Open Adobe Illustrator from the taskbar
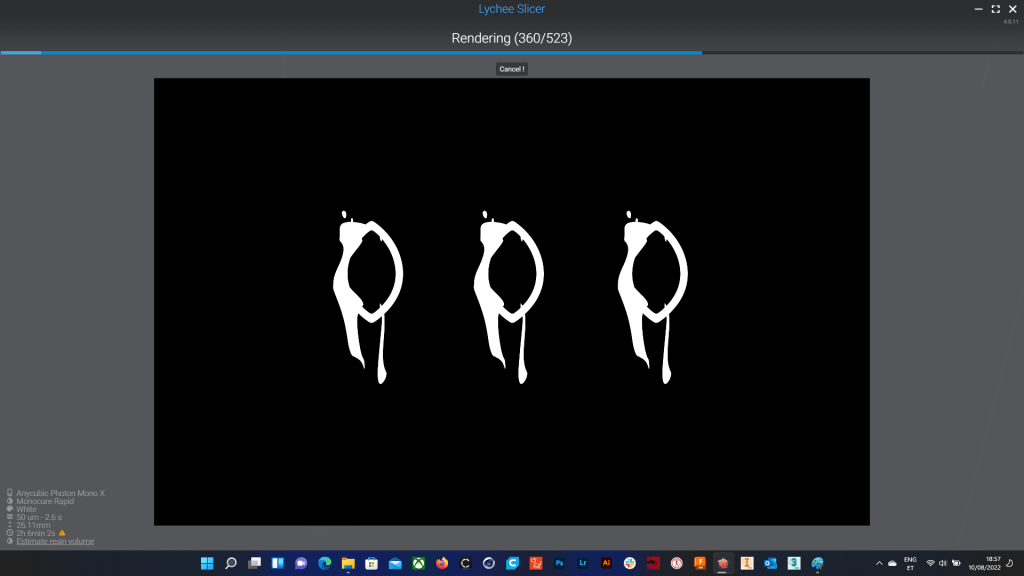Screen dimensions: 1024x576 606,563
